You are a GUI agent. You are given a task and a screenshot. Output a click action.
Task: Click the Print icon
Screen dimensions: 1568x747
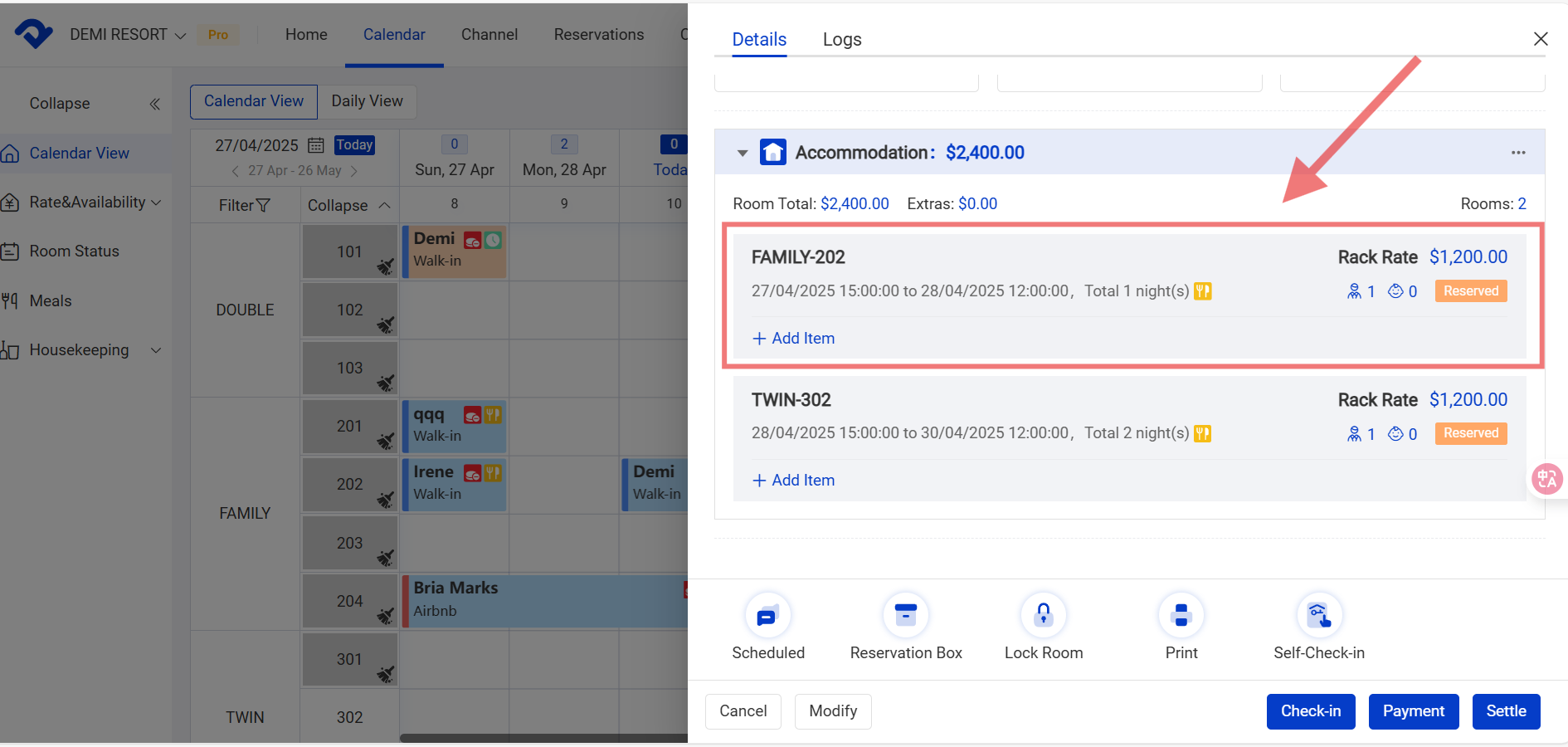pyautogui.click(x=1181, y=616)
